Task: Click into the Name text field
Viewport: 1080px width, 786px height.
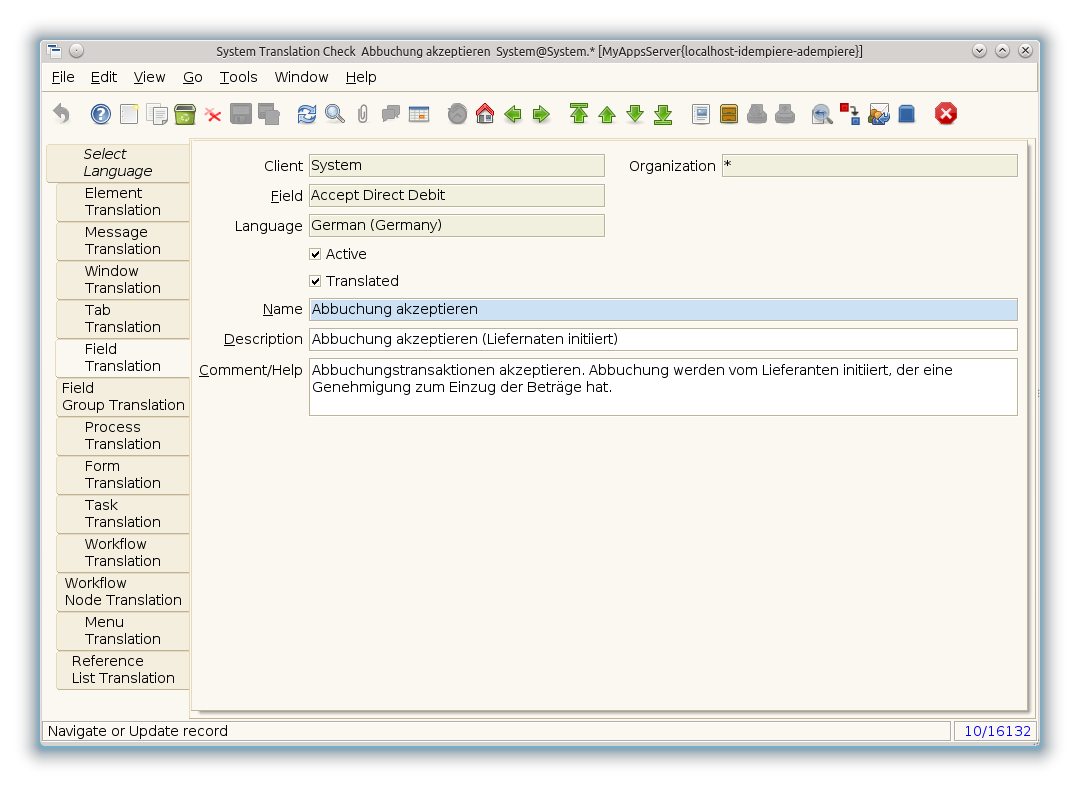Action: (662, 310)
